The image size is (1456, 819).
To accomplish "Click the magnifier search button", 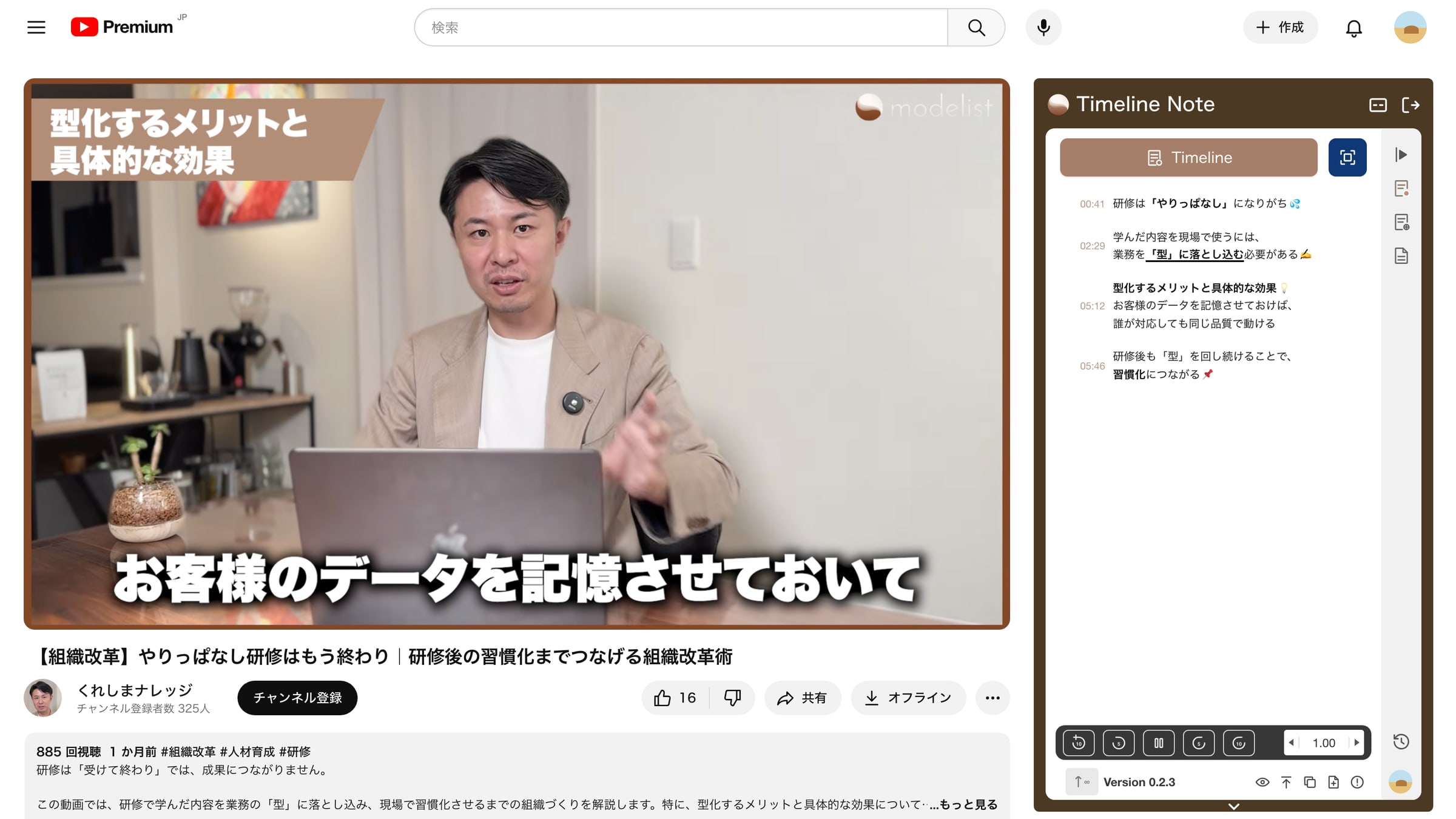I will [x=976, y=27].
